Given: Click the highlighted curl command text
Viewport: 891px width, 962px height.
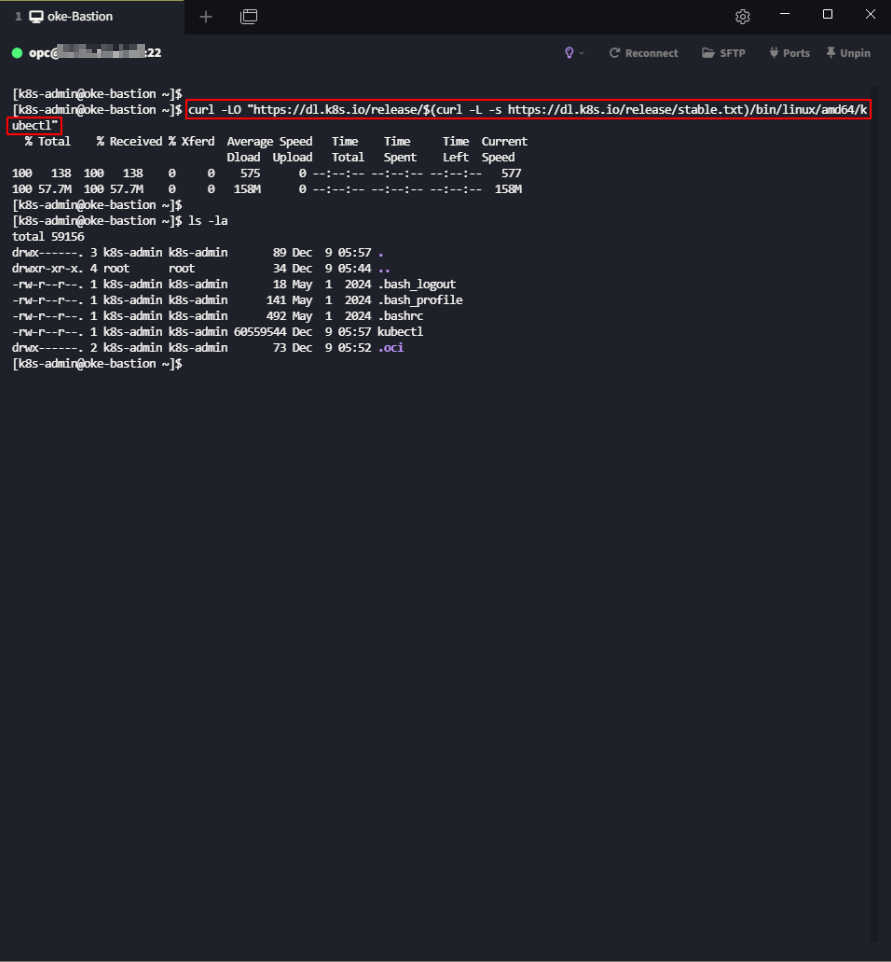Looking at the screenshot, I should point(528,110).
